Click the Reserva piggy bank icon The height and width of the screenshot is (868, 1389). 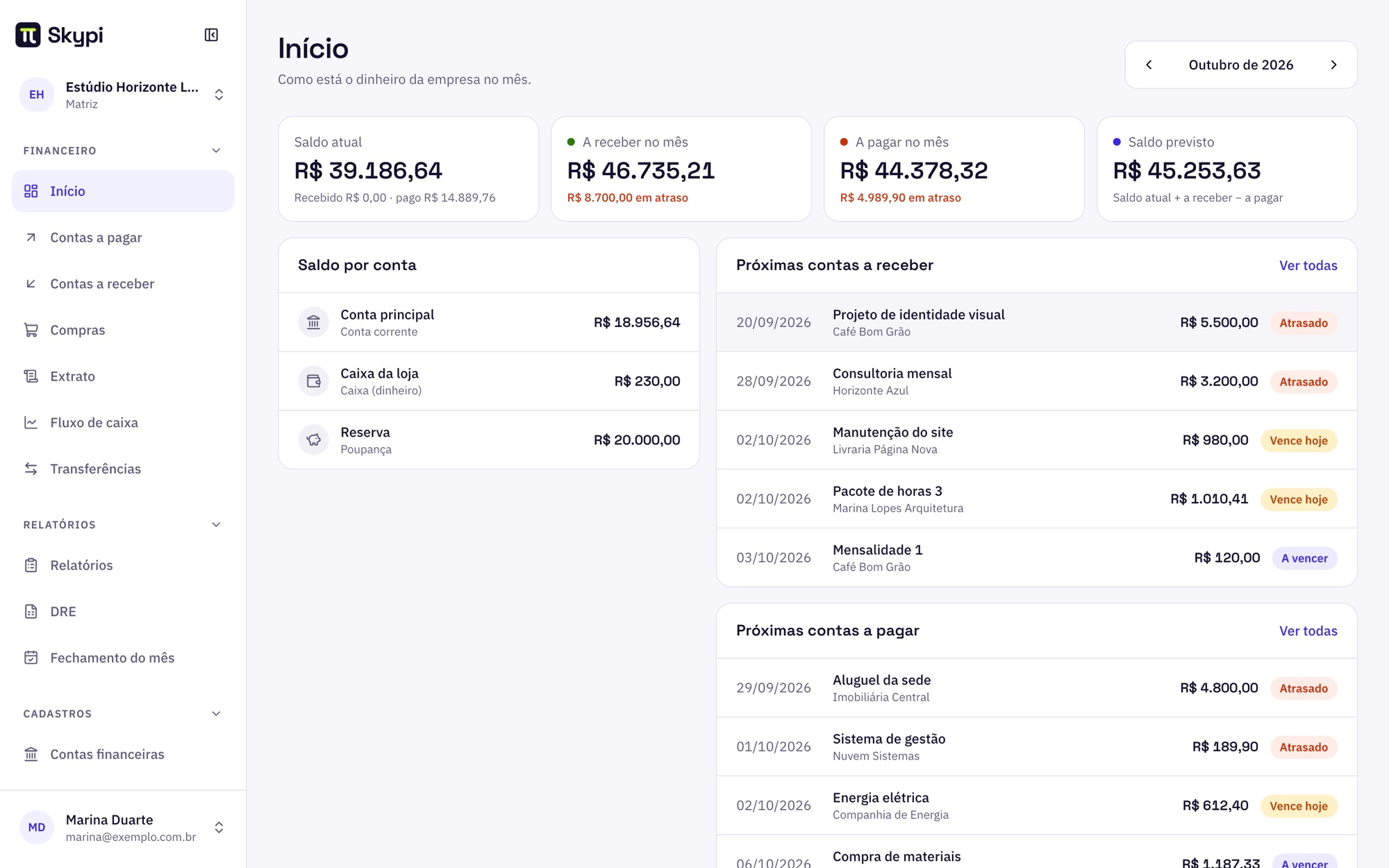click(314, 440)
